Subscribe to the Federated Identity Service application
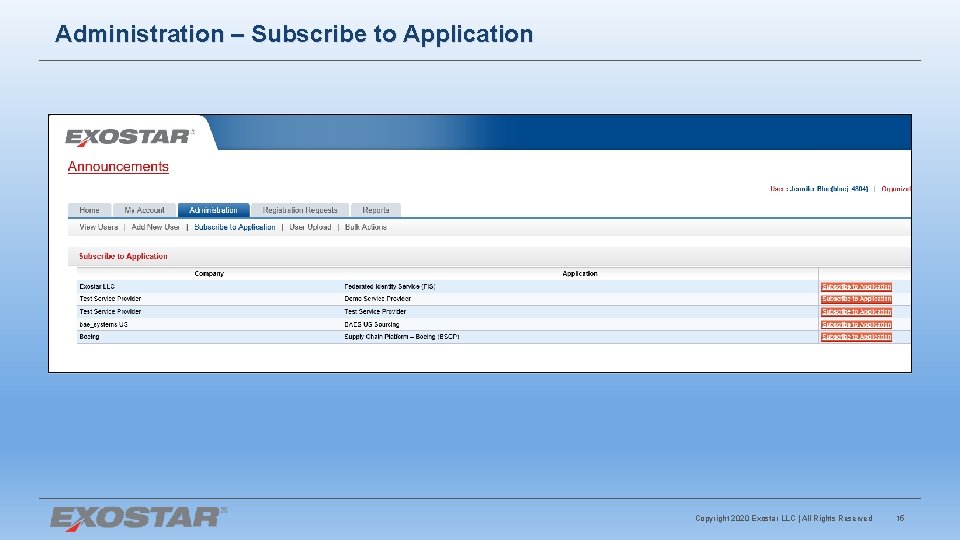Image resolution: width=960 pixels, height=540 pixels. 856,287
